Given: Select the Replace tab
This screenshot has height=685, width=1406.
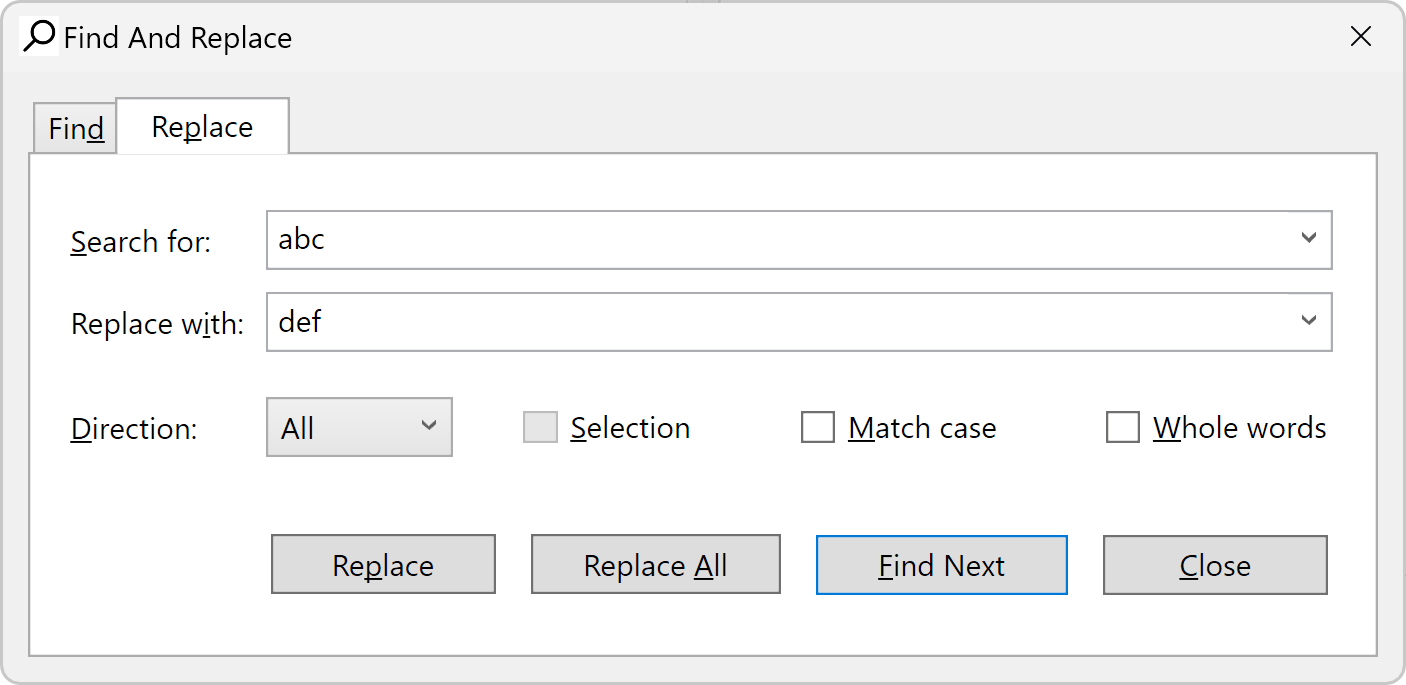Looking at the screenshot, I should click(x=203, y=127).
